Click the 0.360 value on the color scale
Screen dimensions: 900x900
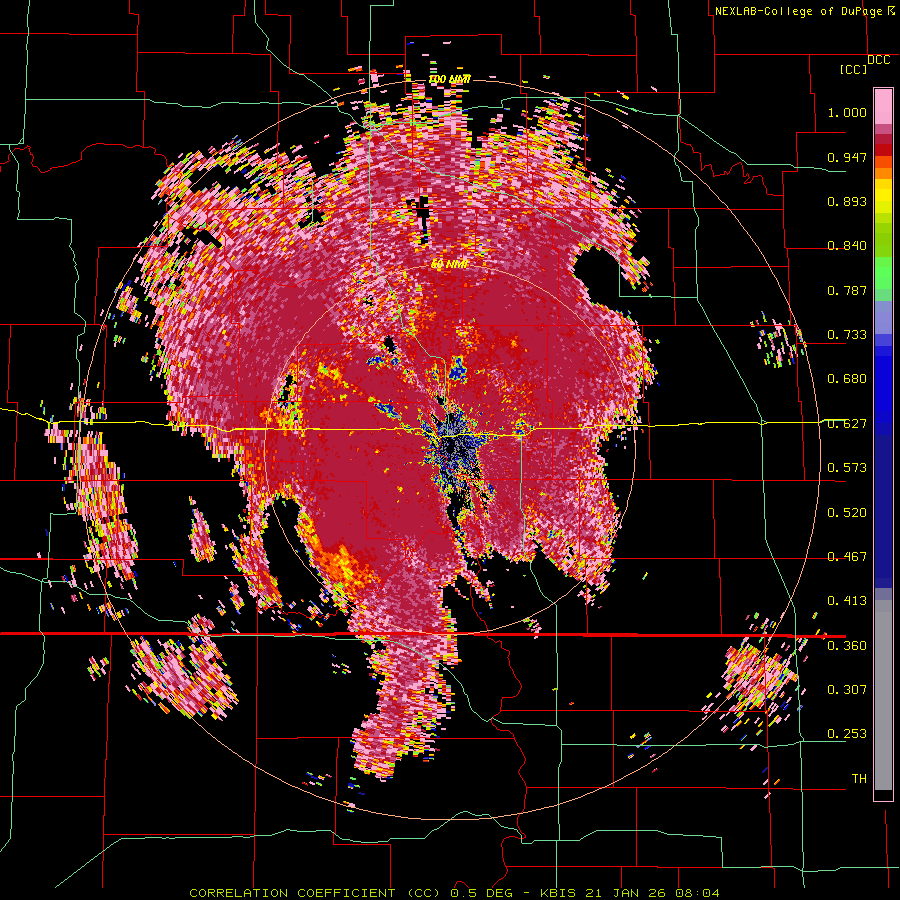[847, 646]
